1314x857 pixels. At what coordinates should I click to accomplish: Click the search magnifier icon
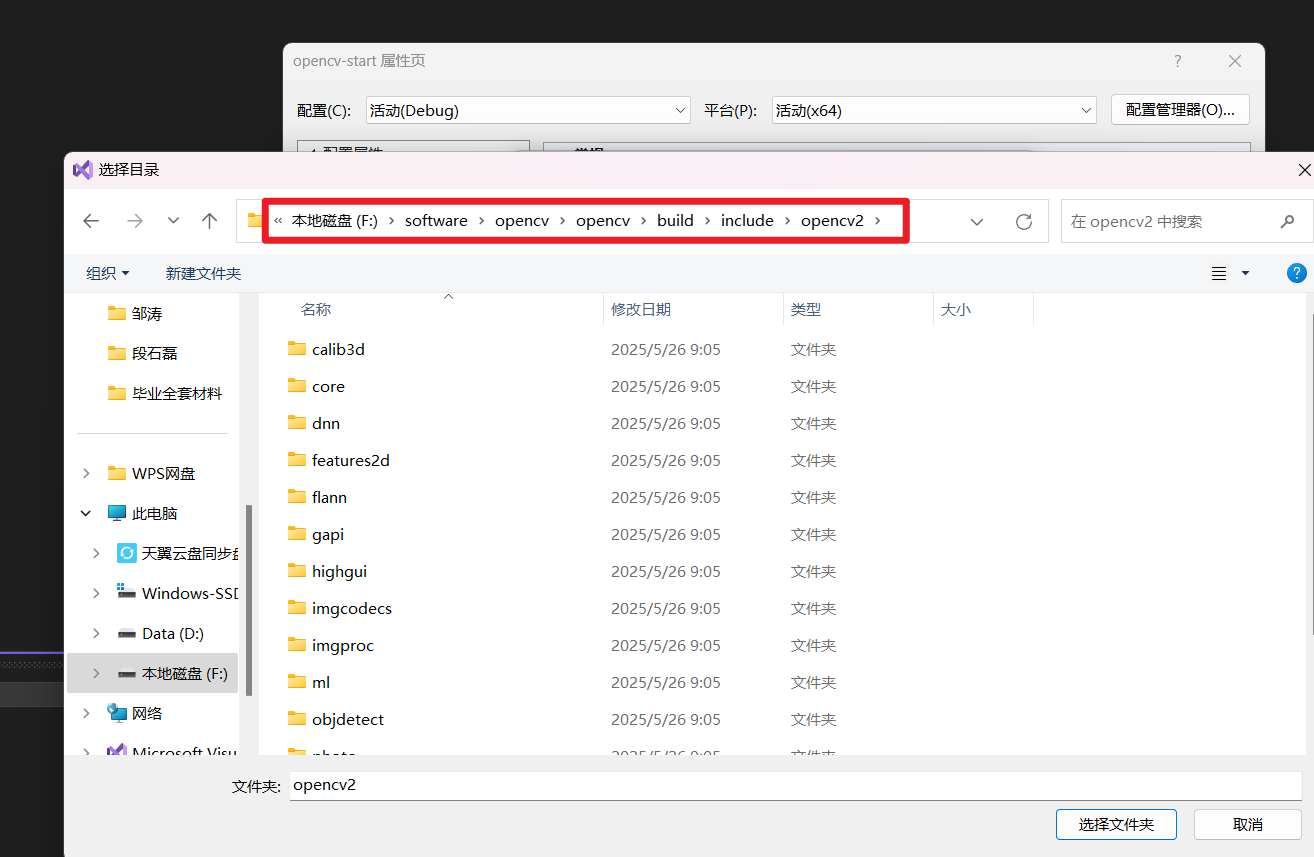click(1287, 221)
